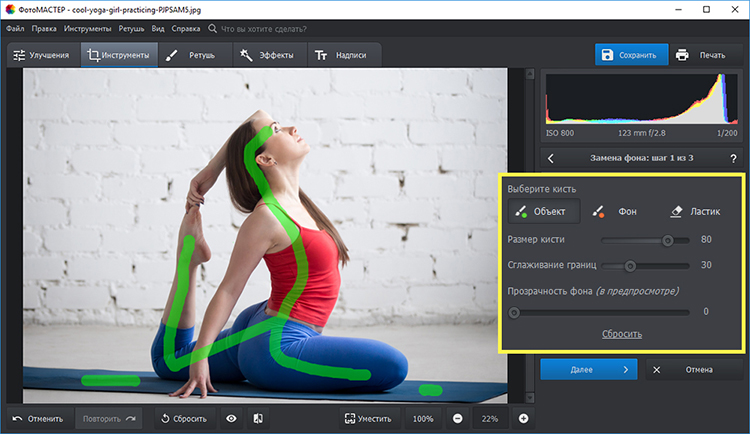Click the before/after compare icon
Screen dimensions: 750x434
(x=257, y=418)
